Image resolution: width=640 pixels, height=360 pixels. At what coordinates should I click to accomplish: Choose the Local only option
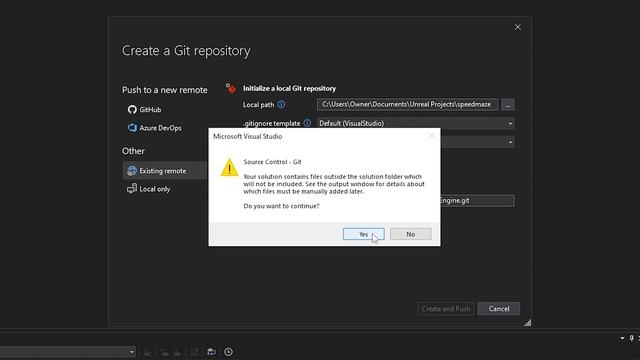[x=149, y=189]
